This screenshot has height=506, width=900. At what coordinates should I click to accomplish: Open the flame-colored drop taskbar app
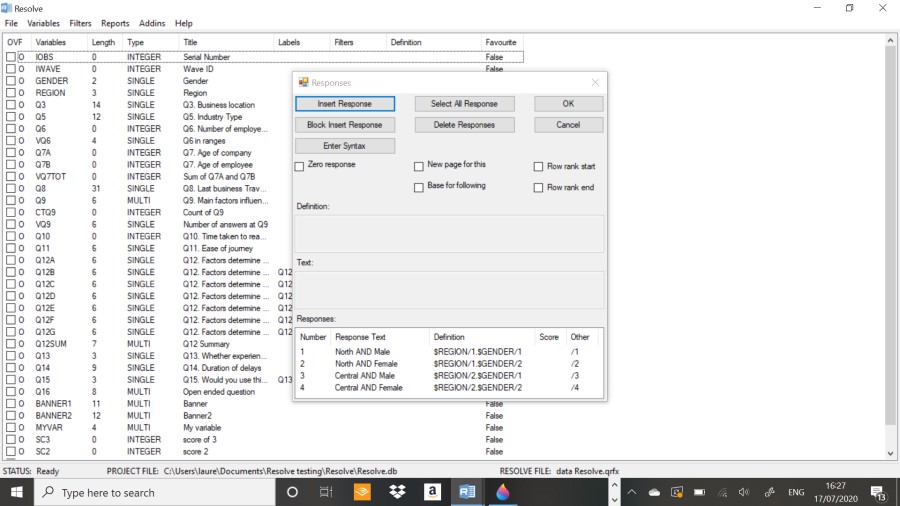503,492
